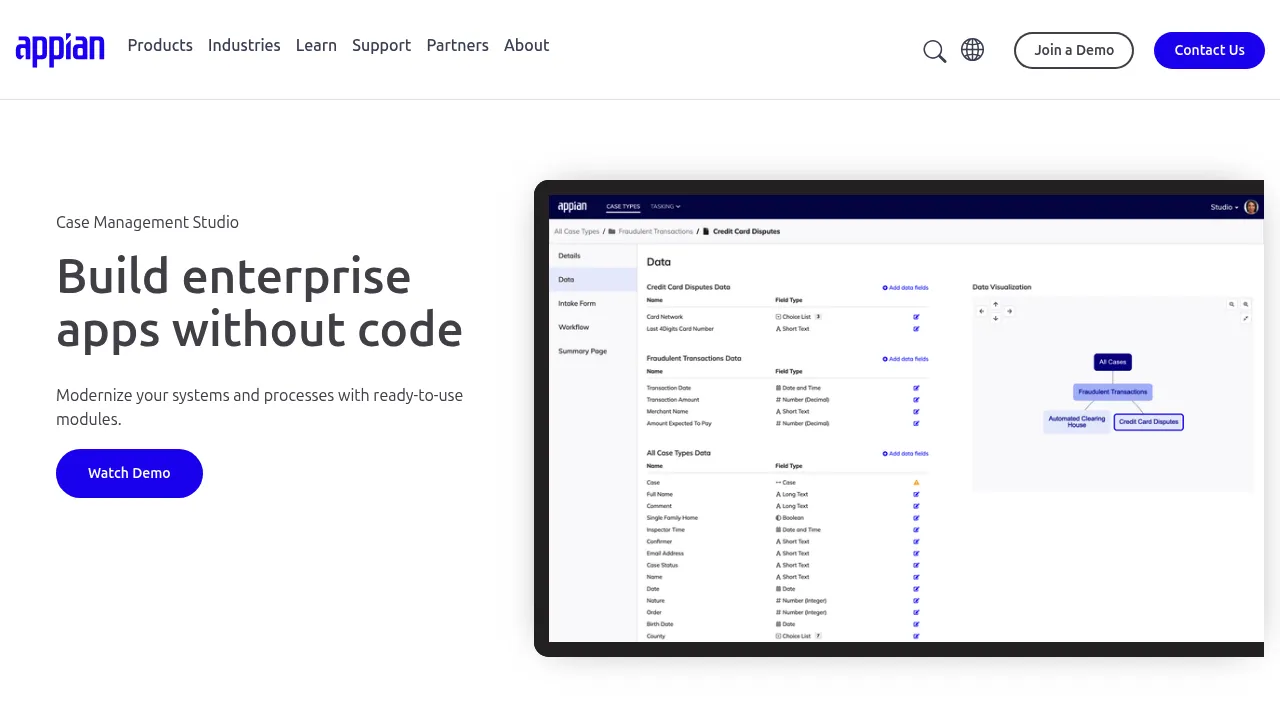
Task: Open the Partners menu
Action: coord(457,45)
